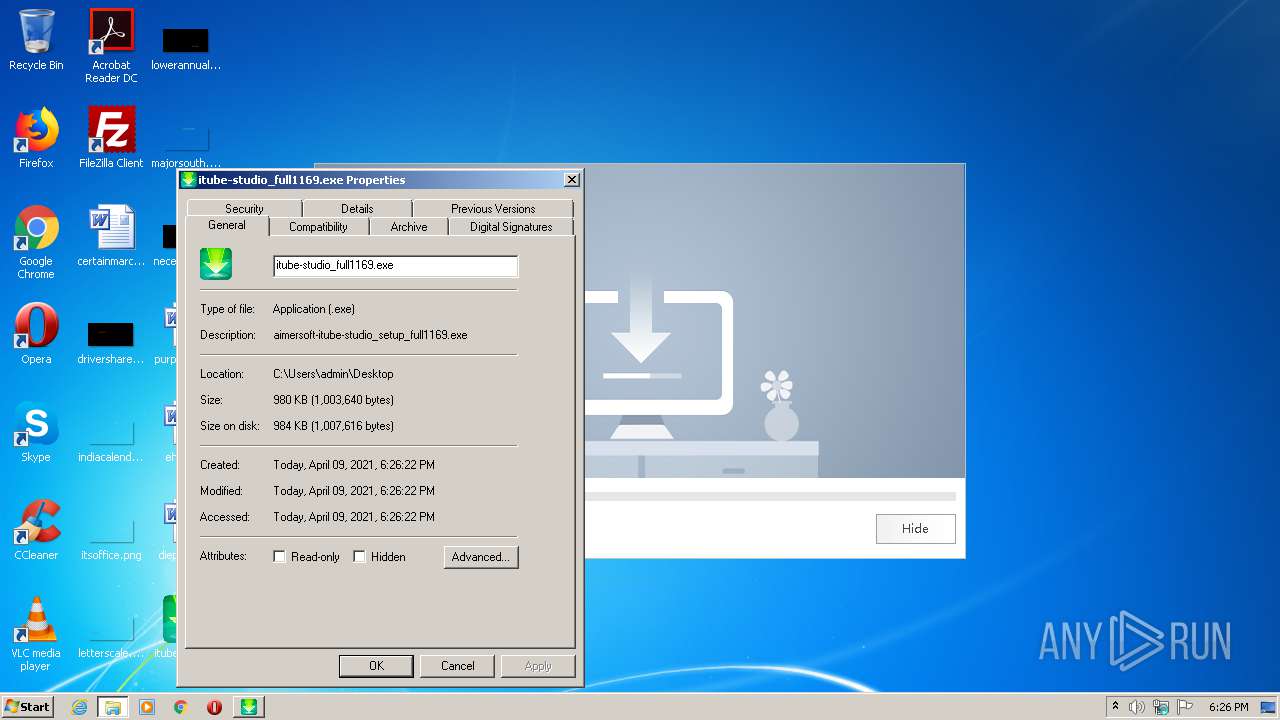Show hidden system tray icons
This screenshot has width=1280, height=720.
(x=1115, y=707)
